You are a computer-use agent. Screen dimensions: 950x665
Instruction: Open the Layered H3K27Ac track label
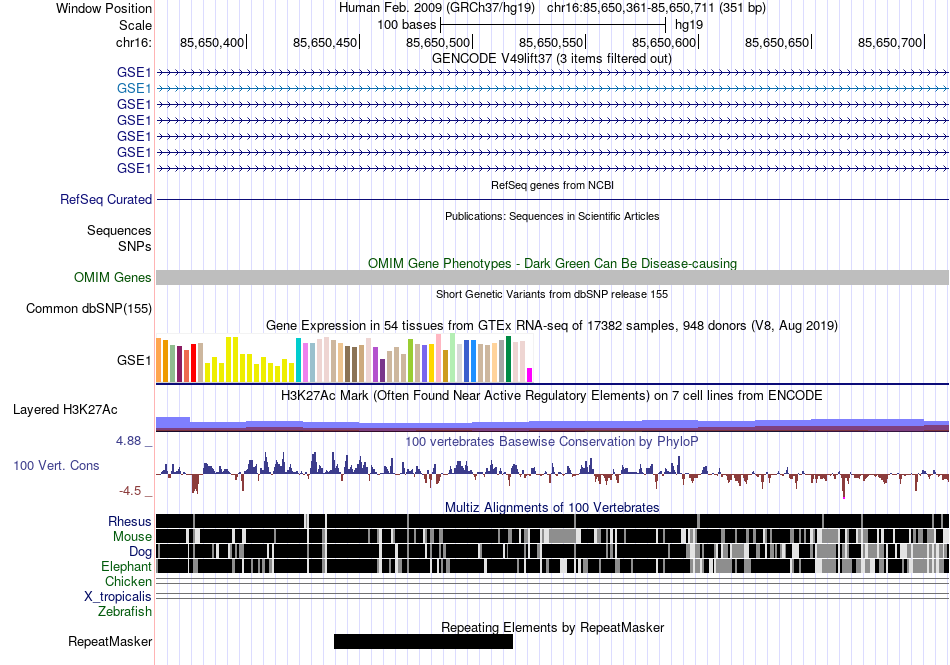pyautogui.click(x=65, y=409)
